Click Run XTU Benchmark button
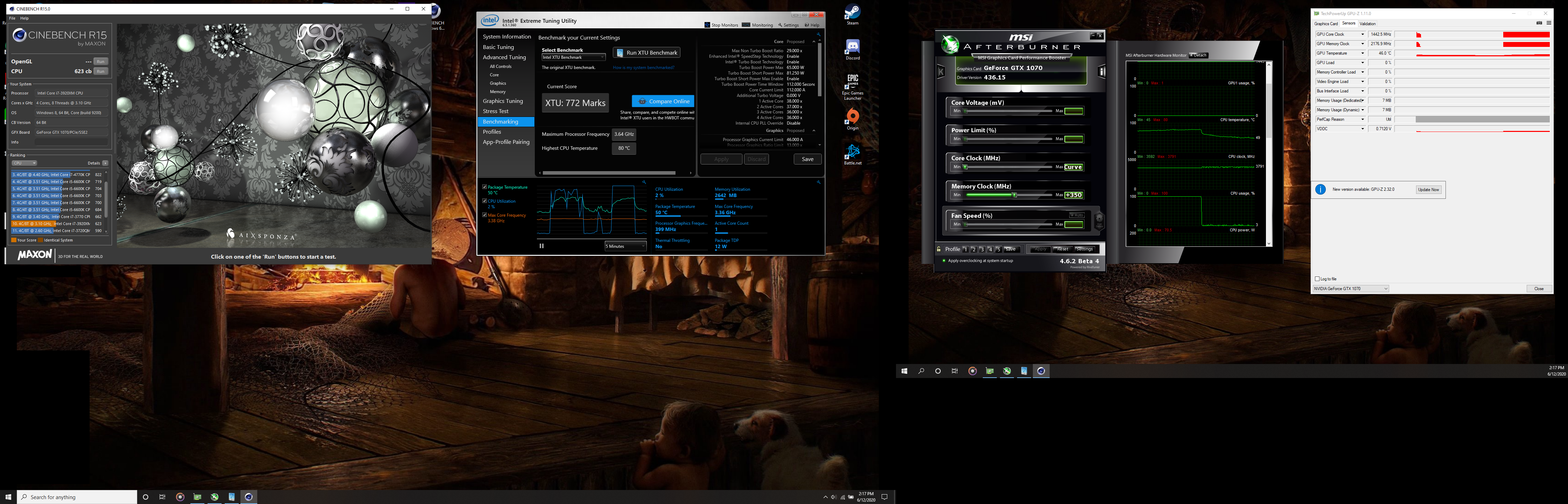This screenshot has width=1568, height=504. (x=646, y=53)
